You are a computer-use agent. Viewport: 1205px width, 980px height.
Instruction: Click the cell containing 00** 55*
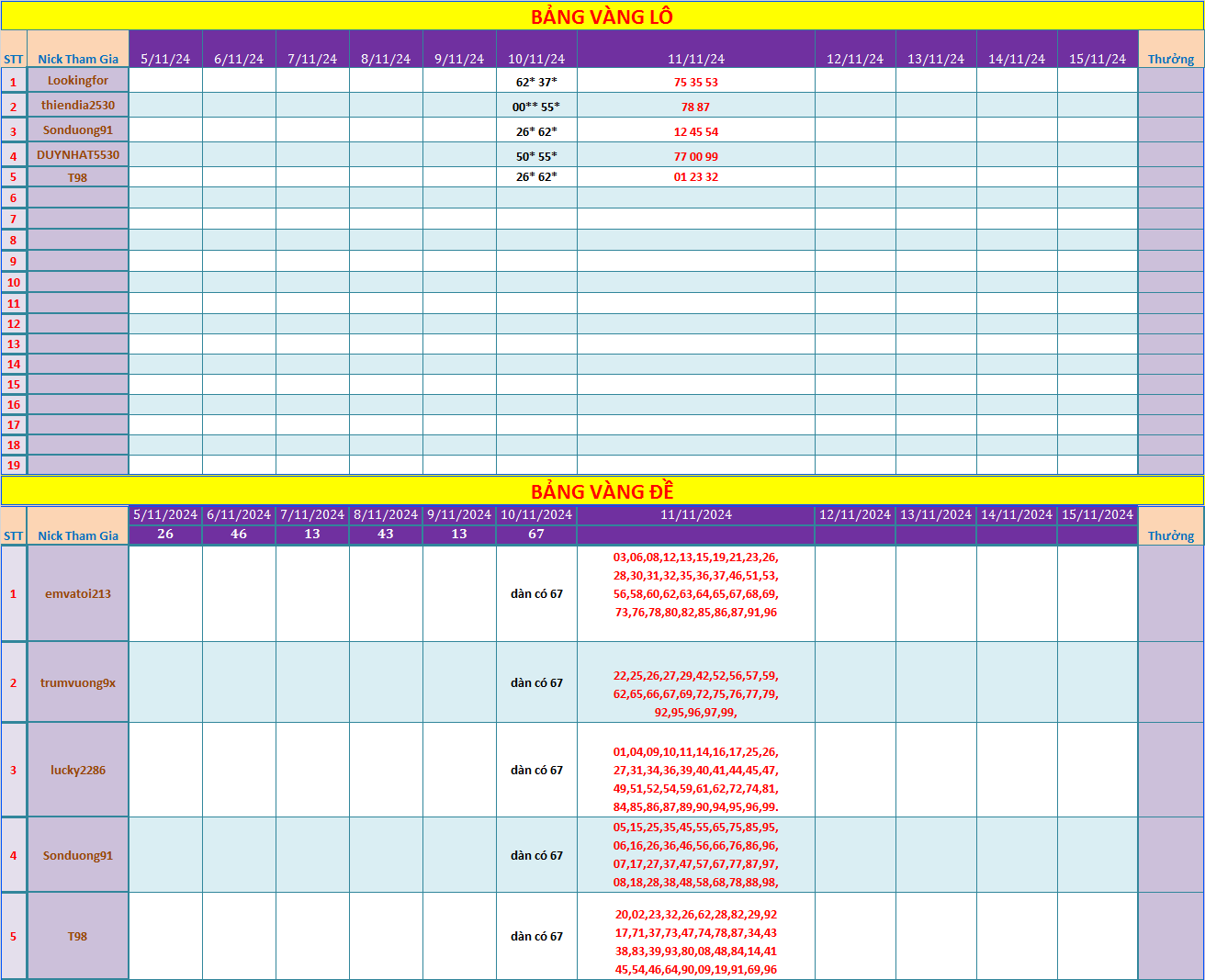536,106
